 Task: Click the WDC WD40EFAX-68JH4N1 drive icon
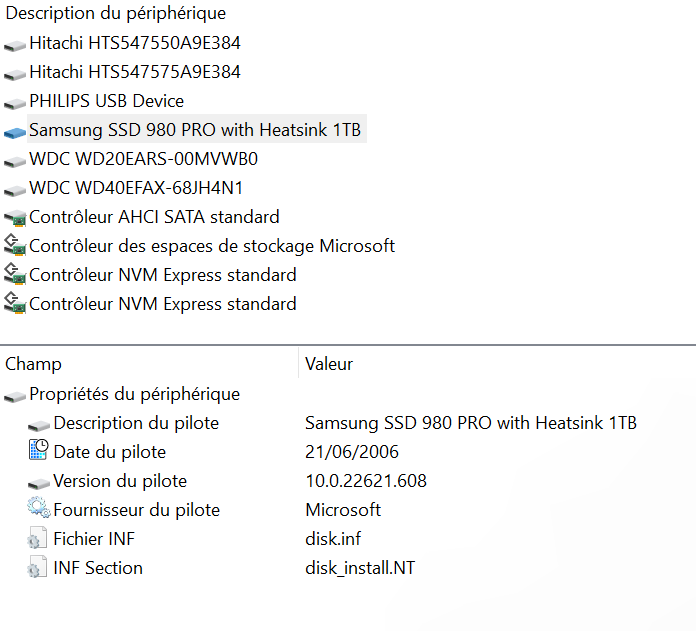click(x=15, y=189)
